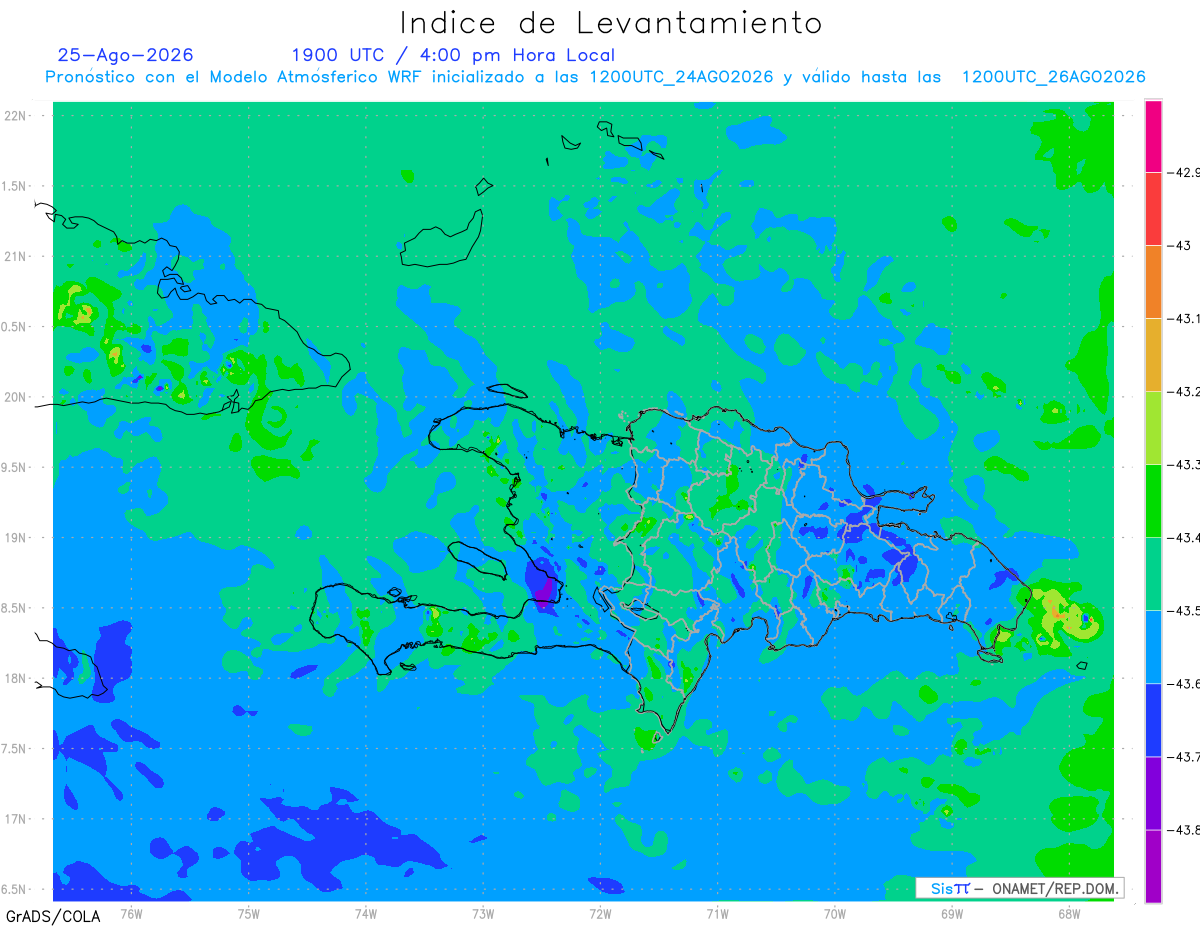The height and width of the screenshot is (927, 1200).
Task: Select the teal-green swatch between -43.4 and -43.5
Action: [1153, 574]
